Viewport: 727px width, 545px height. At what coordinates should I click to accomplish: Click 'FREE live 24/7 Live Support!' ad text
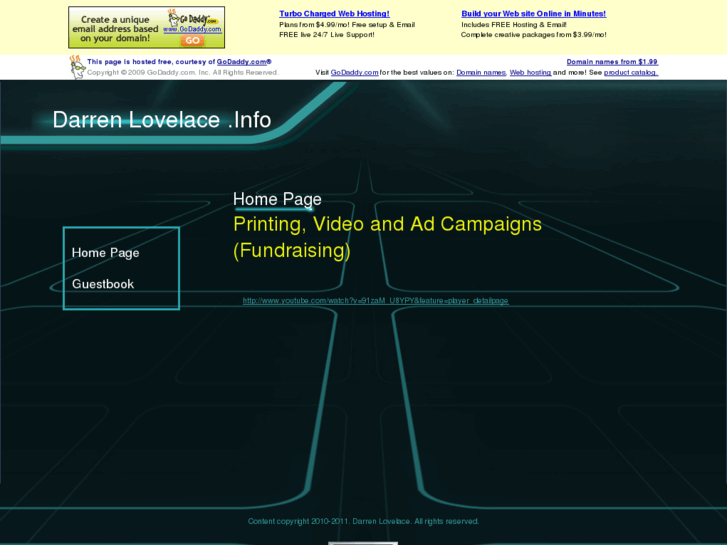326,35
